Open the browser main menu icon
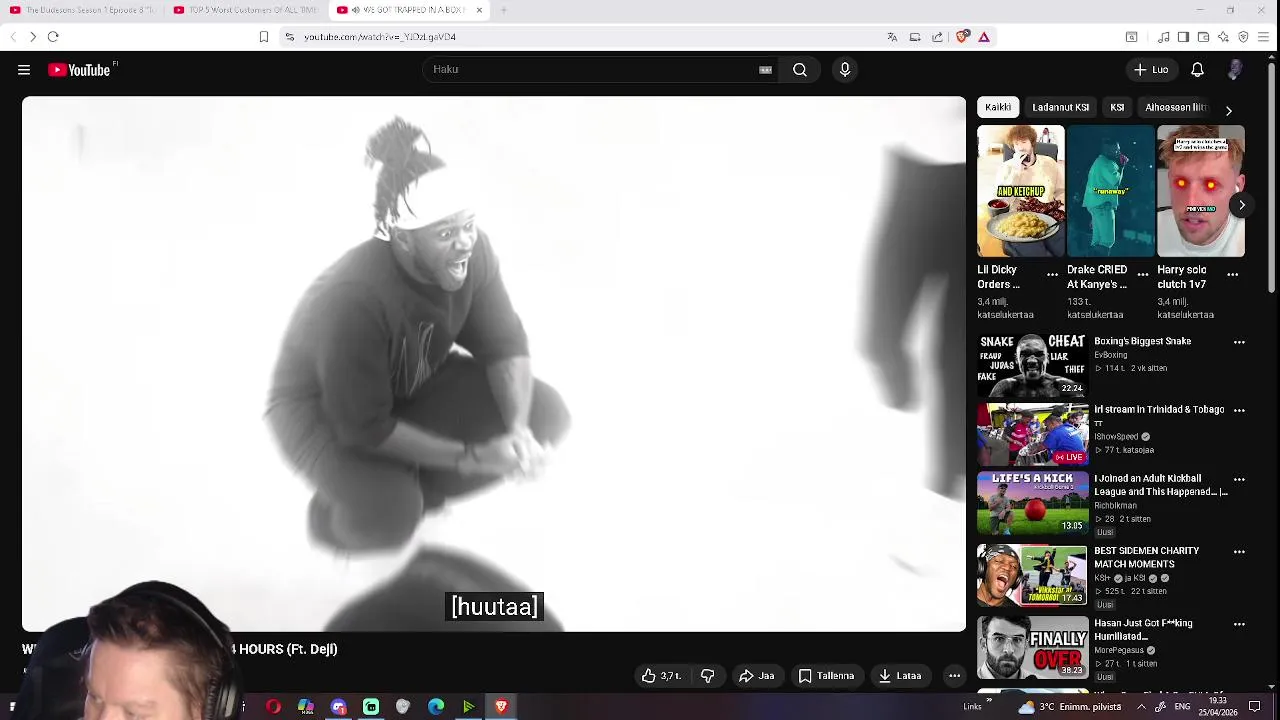1280x720 pixels. [x=1264, y=37]
